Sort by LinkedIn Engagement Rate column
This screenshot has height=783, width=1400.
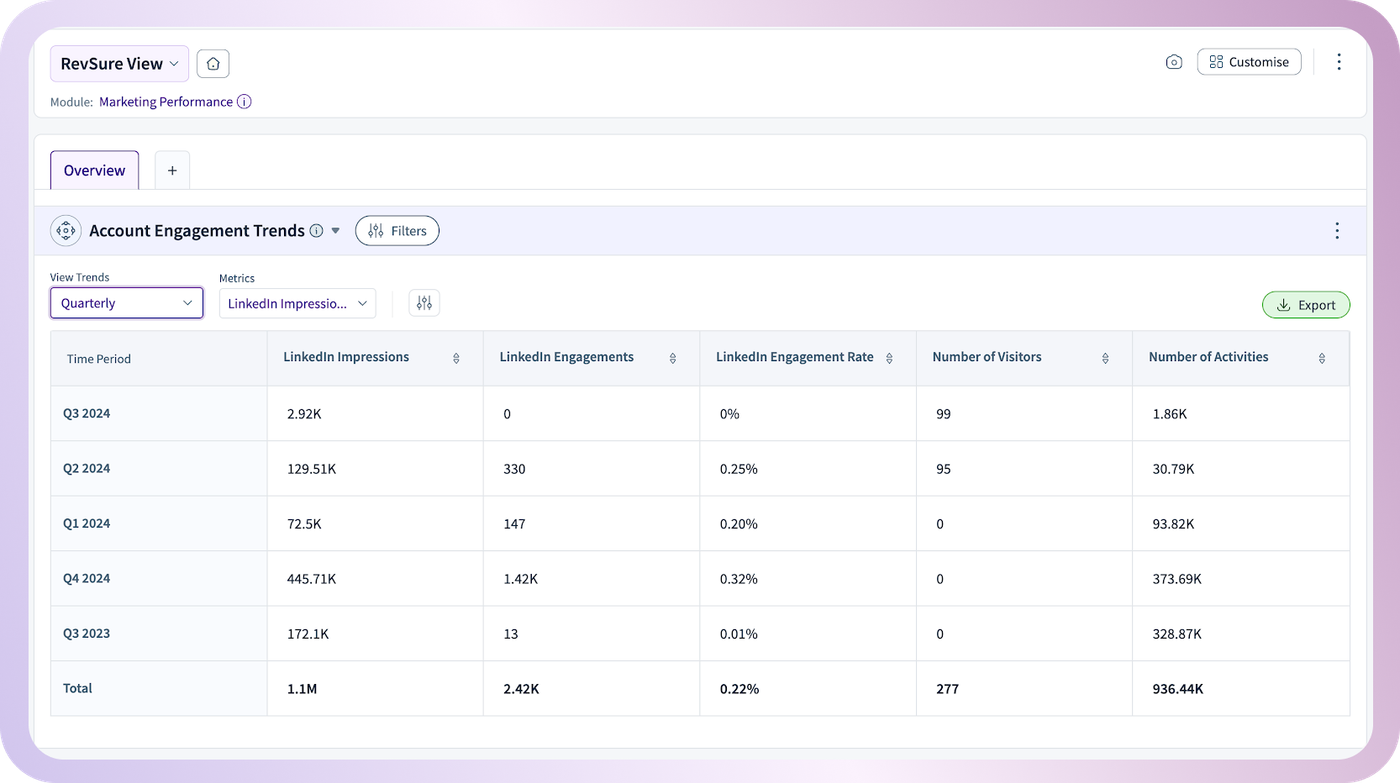(889, 358)
